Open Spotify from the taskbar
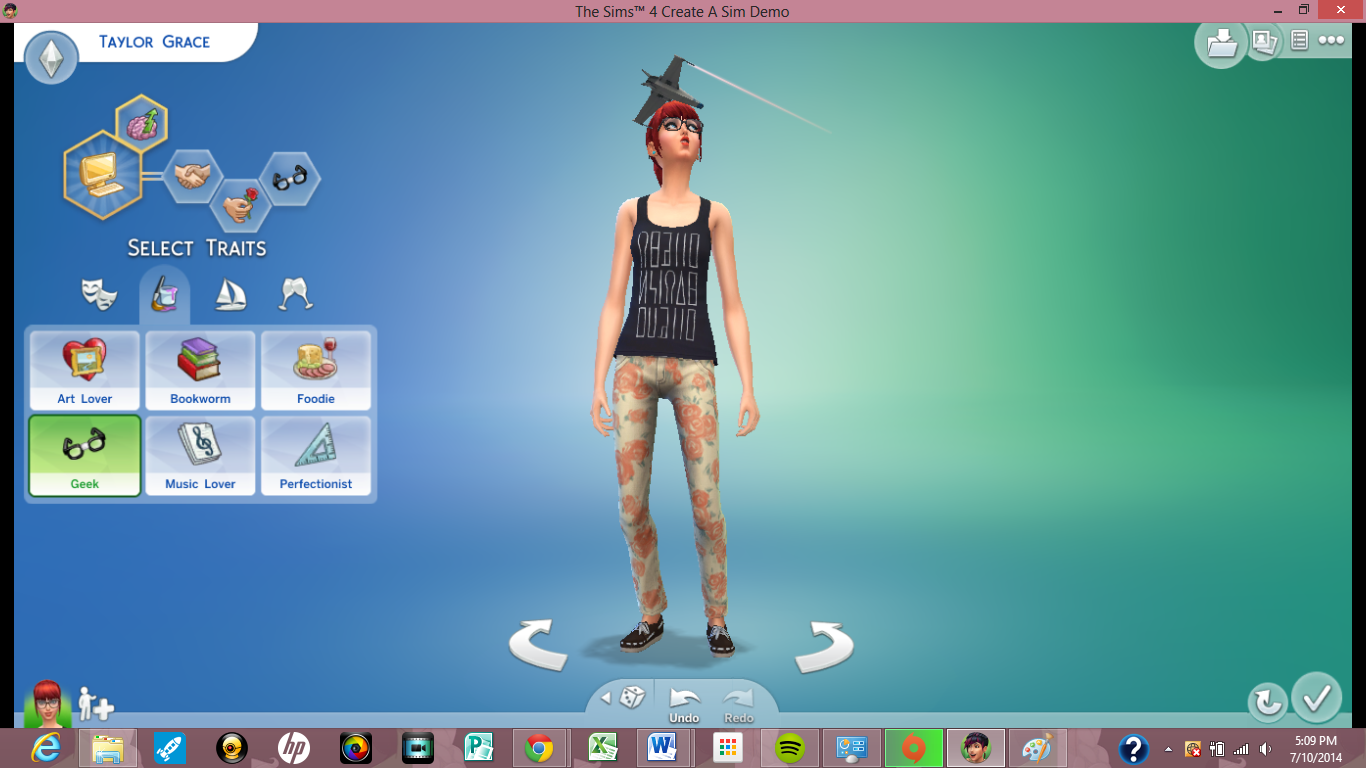1366x768 pixels. (x=790, y=748)
